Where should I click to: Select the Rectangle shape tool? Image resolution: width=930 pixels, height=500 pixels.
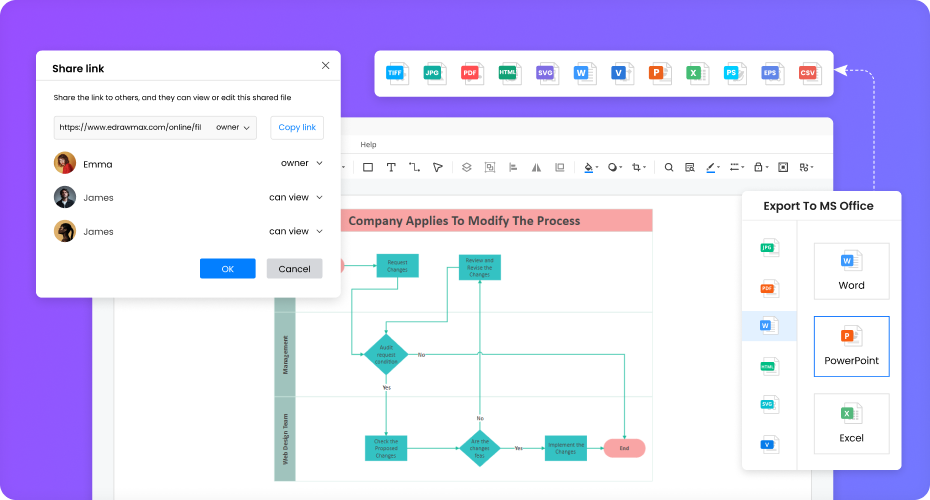click(x=367, y=168)
